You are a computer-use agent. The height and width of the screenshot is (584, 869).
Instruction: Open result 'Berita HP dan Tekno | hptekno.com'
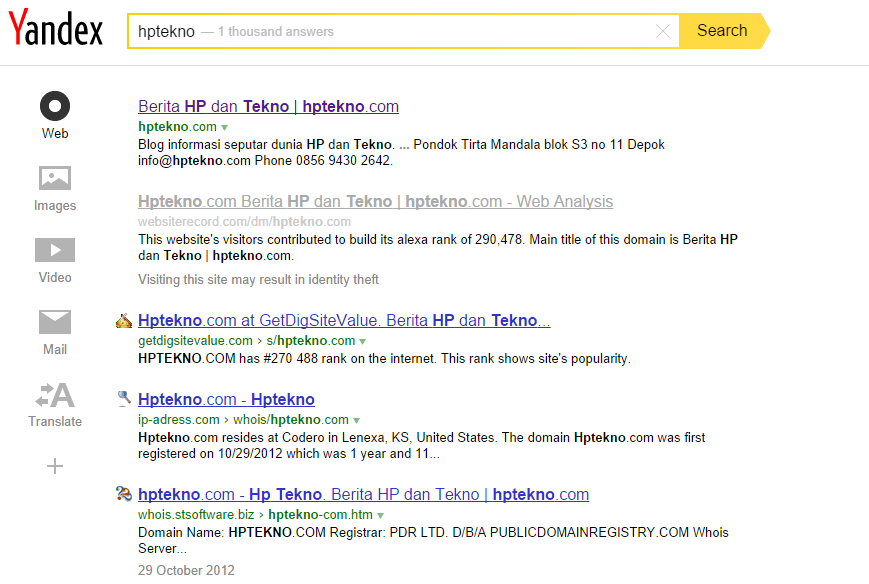(x=268, y=106)
